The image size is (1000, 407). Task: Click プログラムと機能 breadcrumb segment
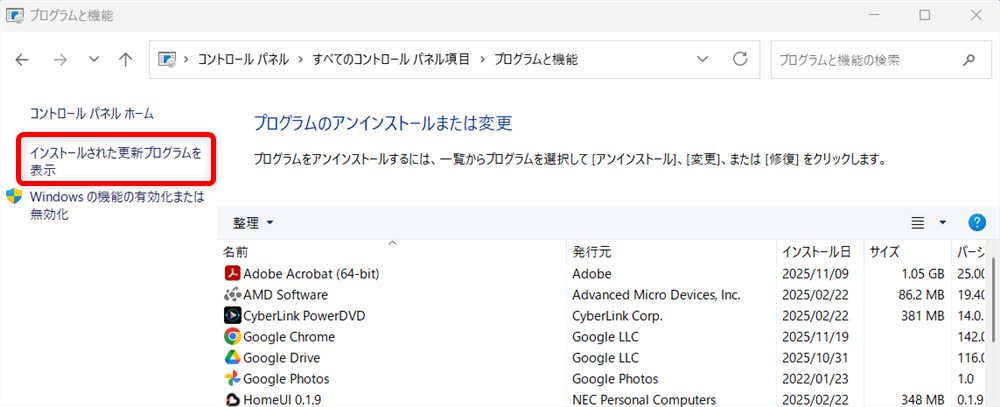[536, 60]
